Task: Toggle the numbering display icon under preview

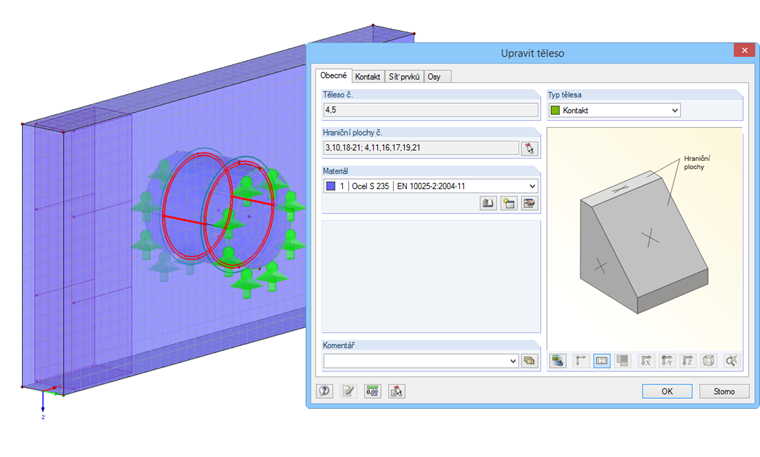Action: [x=602, y=361]
